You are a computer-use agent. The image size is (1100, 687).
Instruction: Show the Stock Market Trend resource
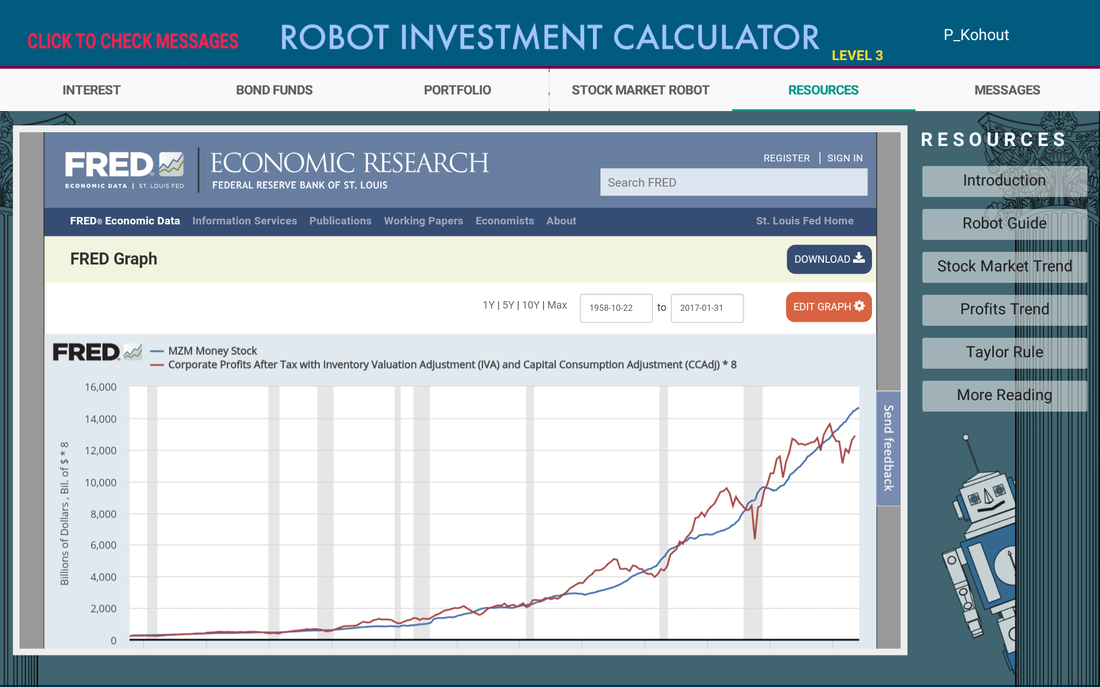coord(1004,267)
